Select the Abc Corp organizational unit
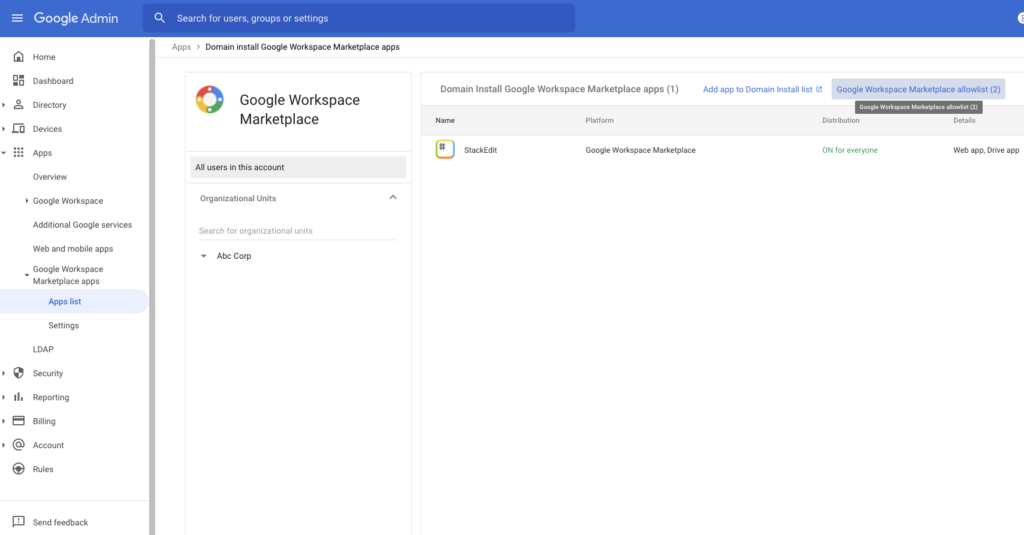The height and width of the screenshot is (535, 1024). tap(234, 256)
